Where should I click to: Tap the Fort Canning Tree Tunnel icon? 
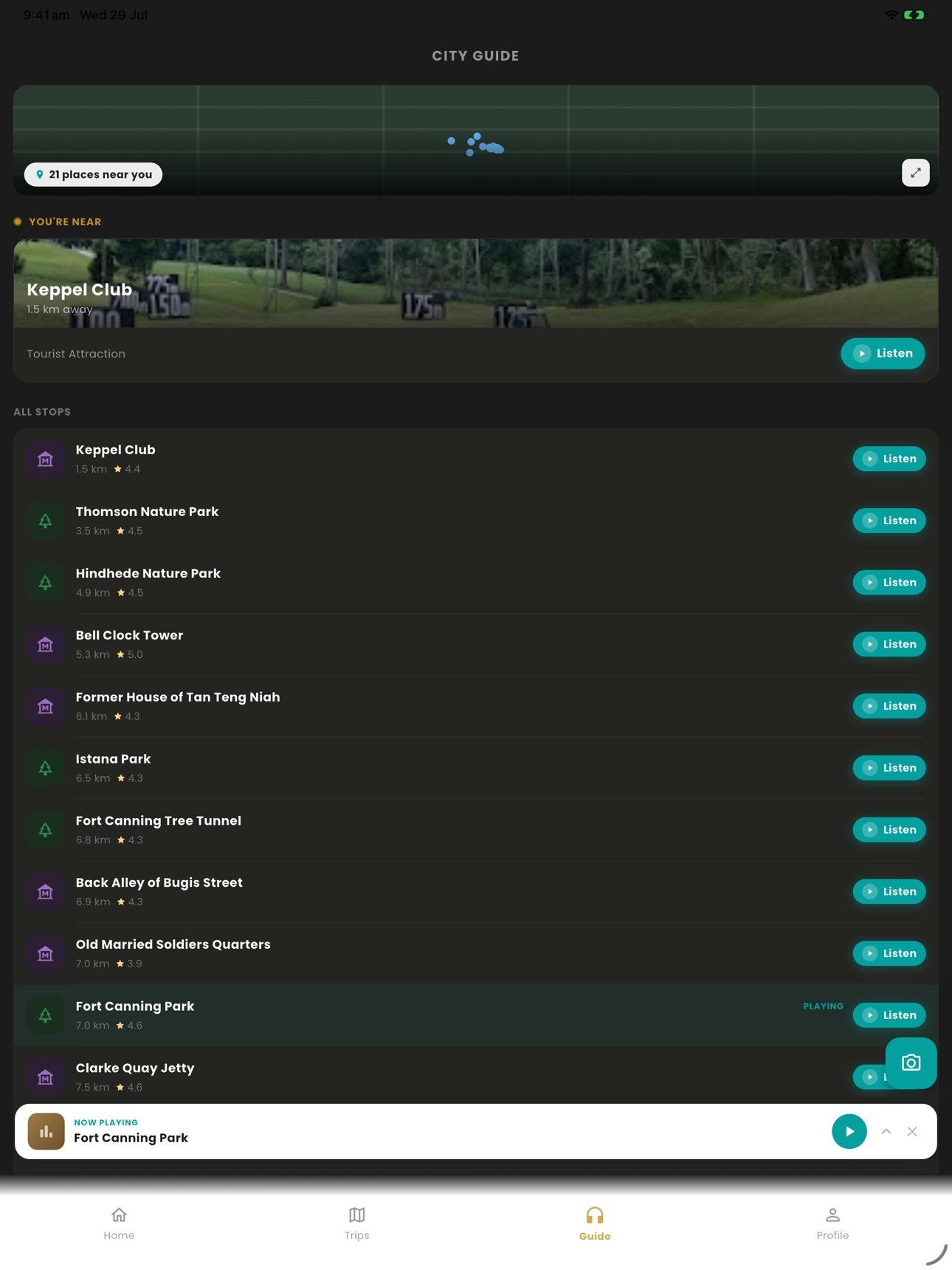click(46, 830)
